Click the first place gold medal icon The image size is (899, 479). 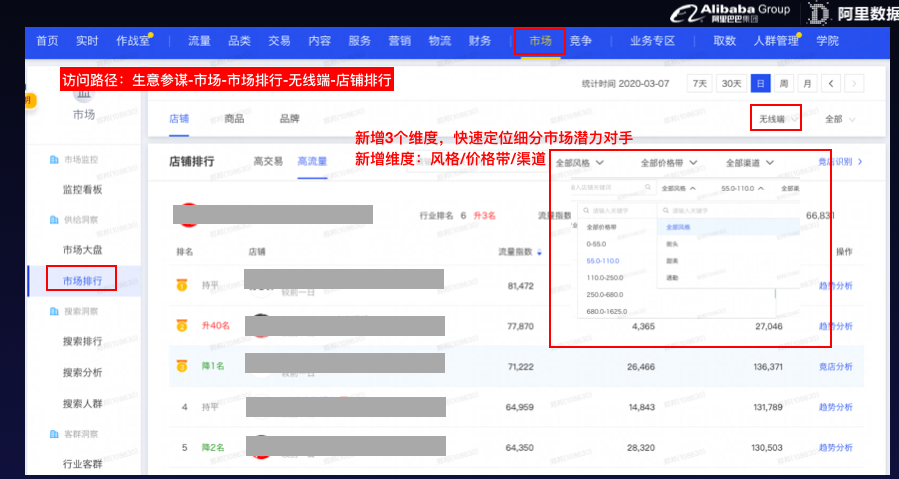pos(182,285)
